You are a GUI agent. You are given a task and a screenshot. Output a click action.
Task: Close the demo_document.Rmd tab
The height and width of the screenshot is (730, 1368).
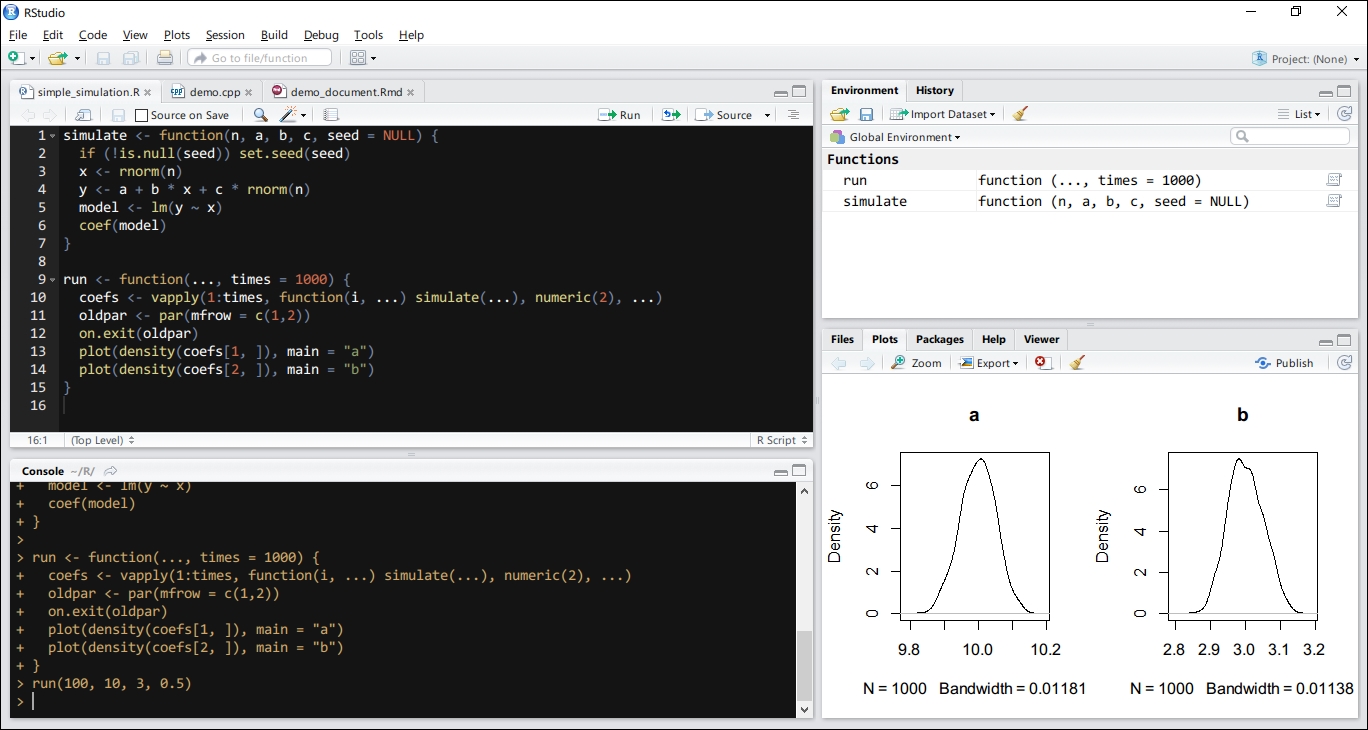[x=411, y=92]
